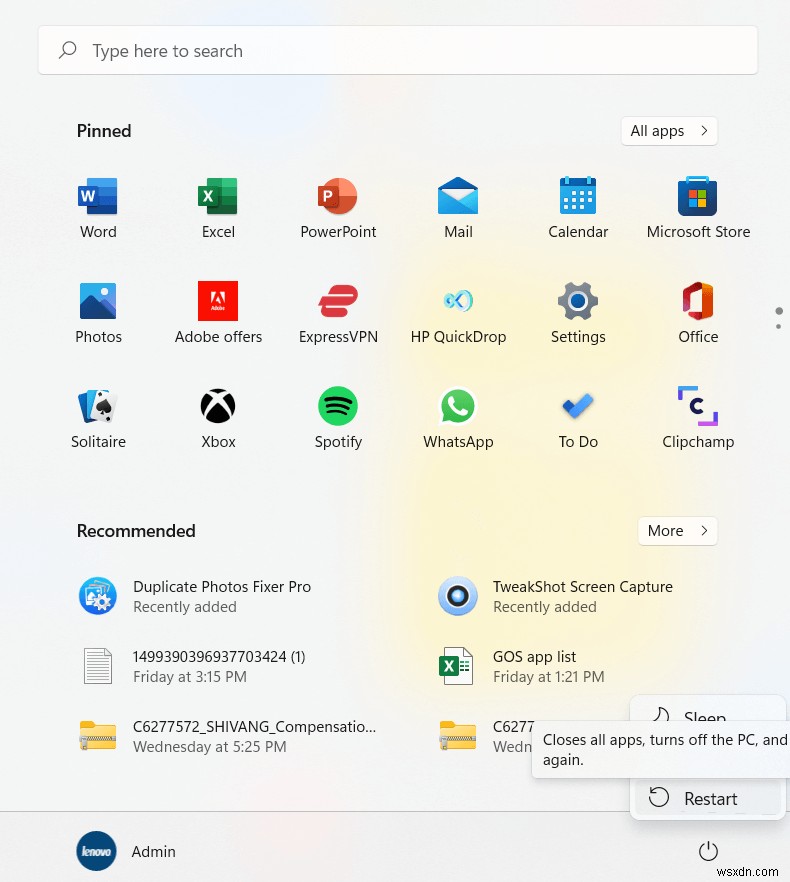The width and height of the screenshot is (790, 882).
Task: Open the Microsoft Store app
Action: [x=698, y=208]
